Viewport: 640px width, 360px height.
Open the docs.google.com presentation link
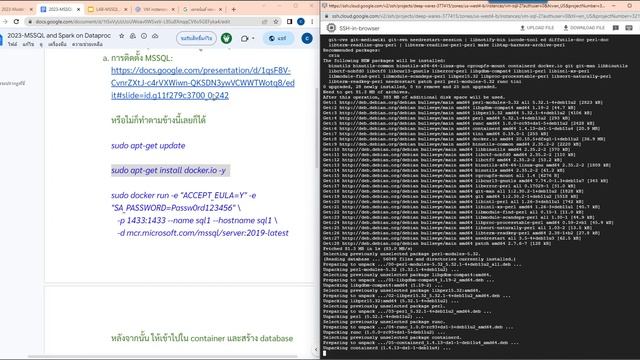pos(202,83)
